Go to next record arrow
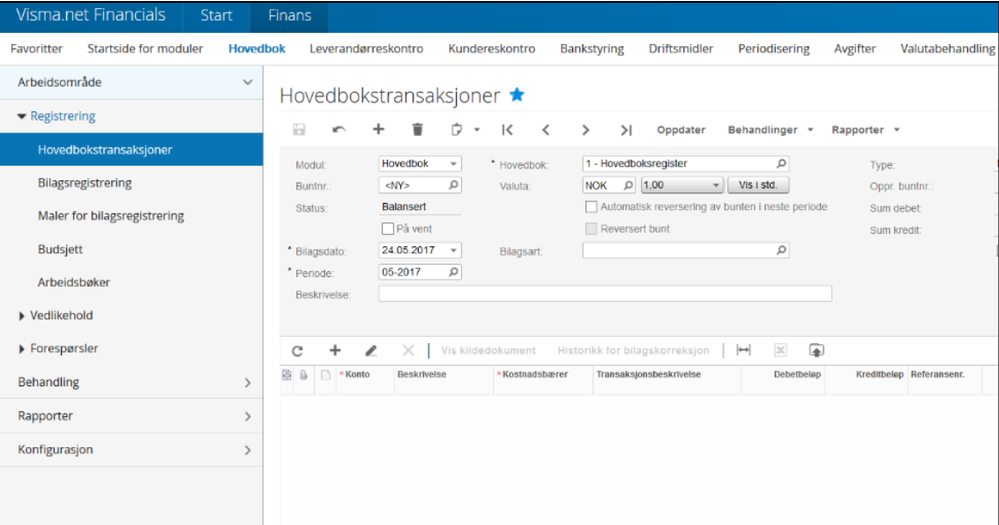Image resolution: width=999 pixels, height=525 pixels. click(586, 129)
